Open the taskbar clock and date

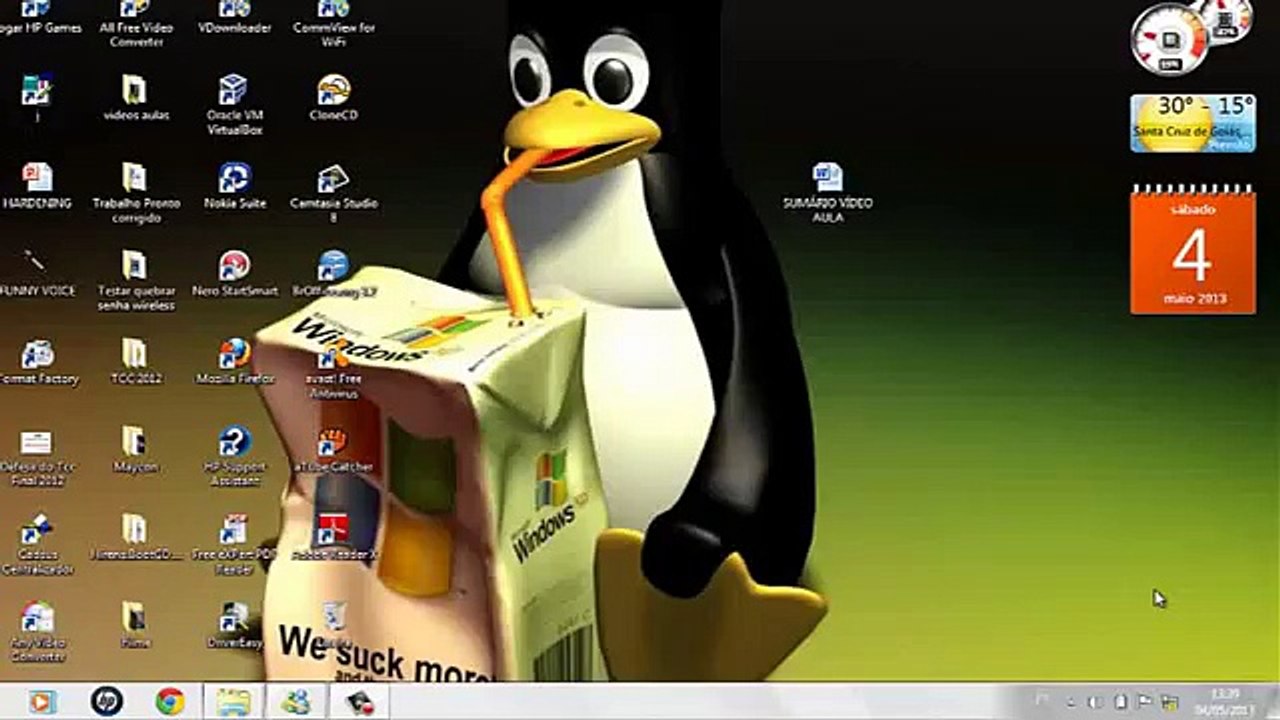(x=1225, y=702)
